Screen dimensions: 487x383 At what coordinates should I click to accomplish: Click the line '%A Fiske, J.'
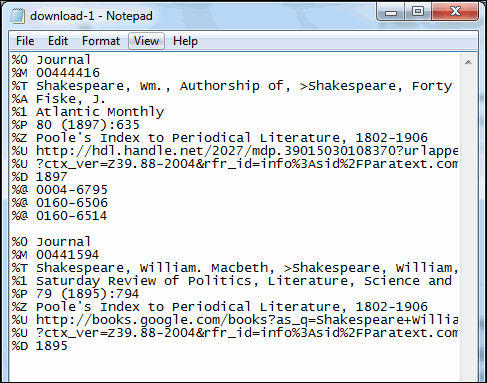59,99
